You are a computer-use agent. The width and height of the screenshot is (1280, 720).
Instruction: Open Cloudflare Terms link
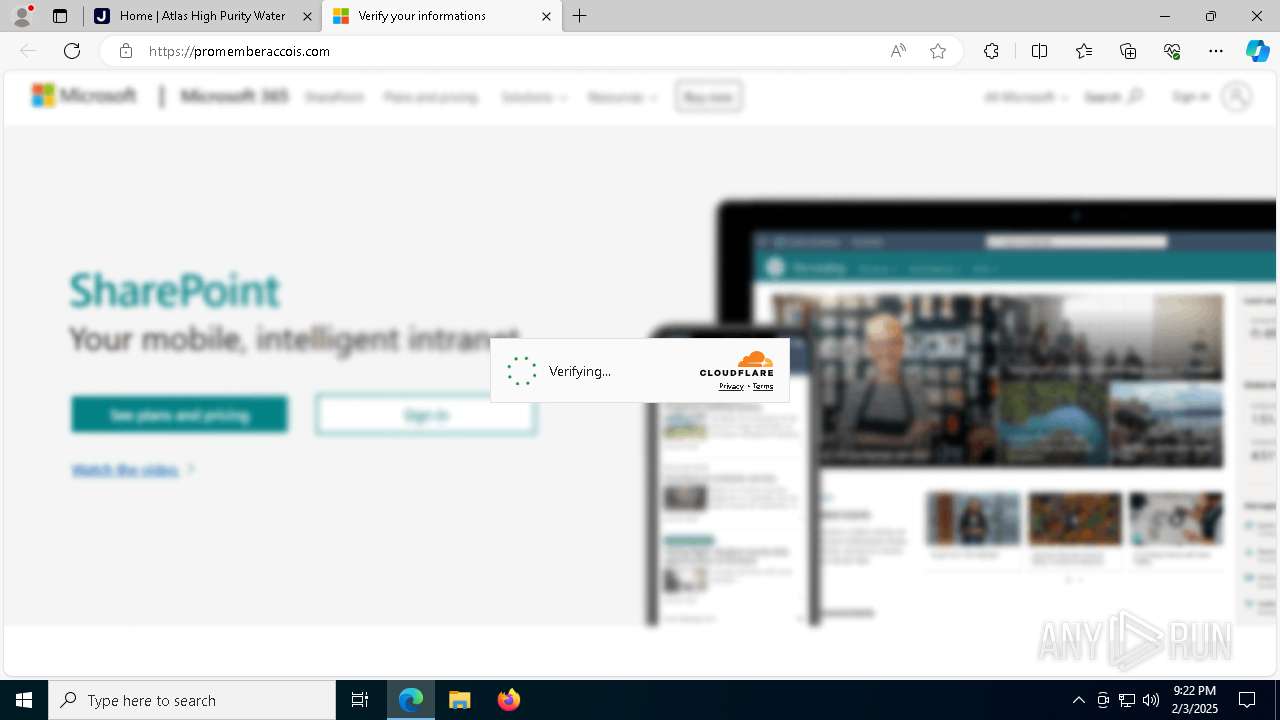[763, 386]
